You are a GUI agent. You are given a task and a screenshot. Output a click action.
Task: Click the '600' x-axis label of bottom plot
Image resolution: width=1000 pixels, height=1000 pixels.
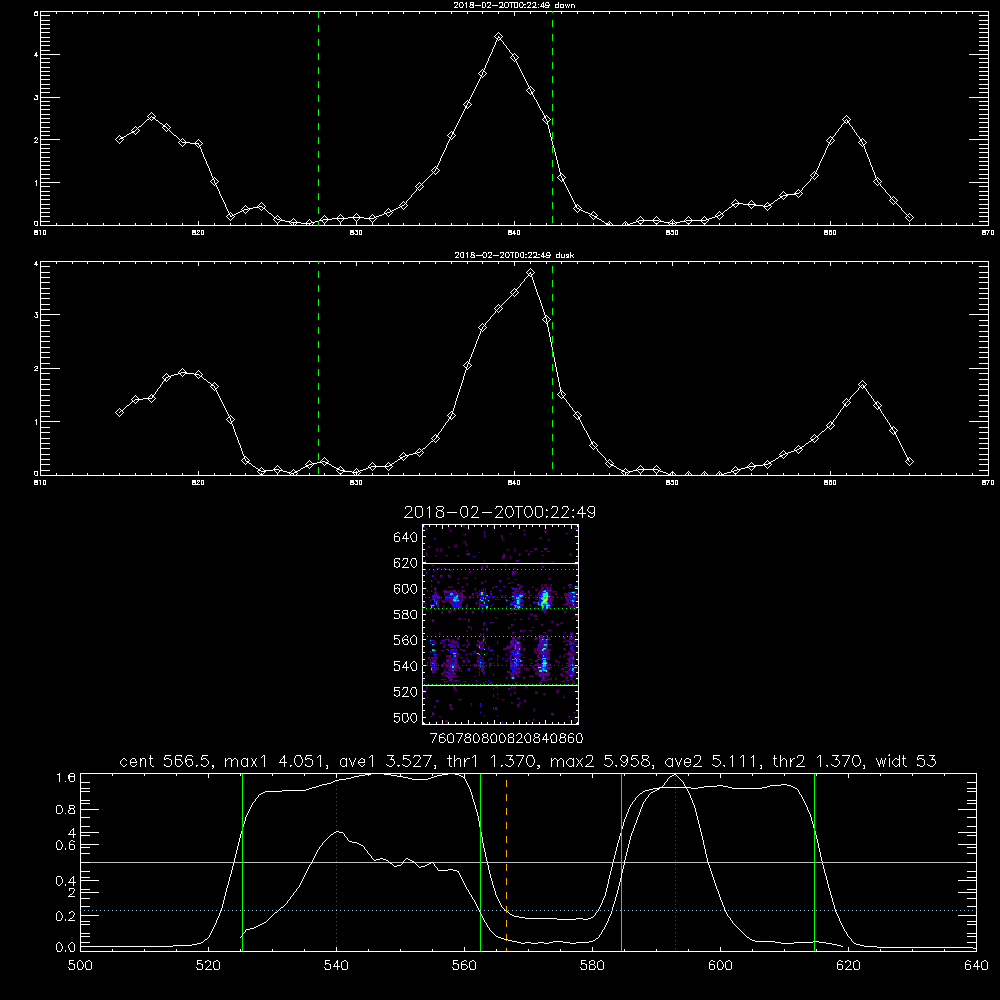pos(721,966)
